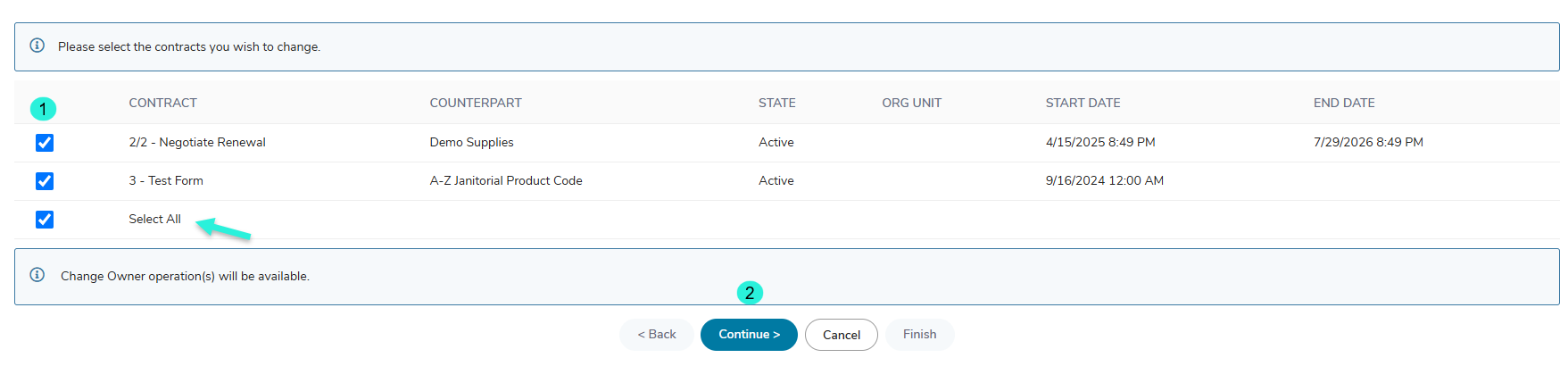Select the A-Z Janitorial Product Code counterpart
Screen dimensions: 1568x366
pyautogui.click(x=506, y=180)
